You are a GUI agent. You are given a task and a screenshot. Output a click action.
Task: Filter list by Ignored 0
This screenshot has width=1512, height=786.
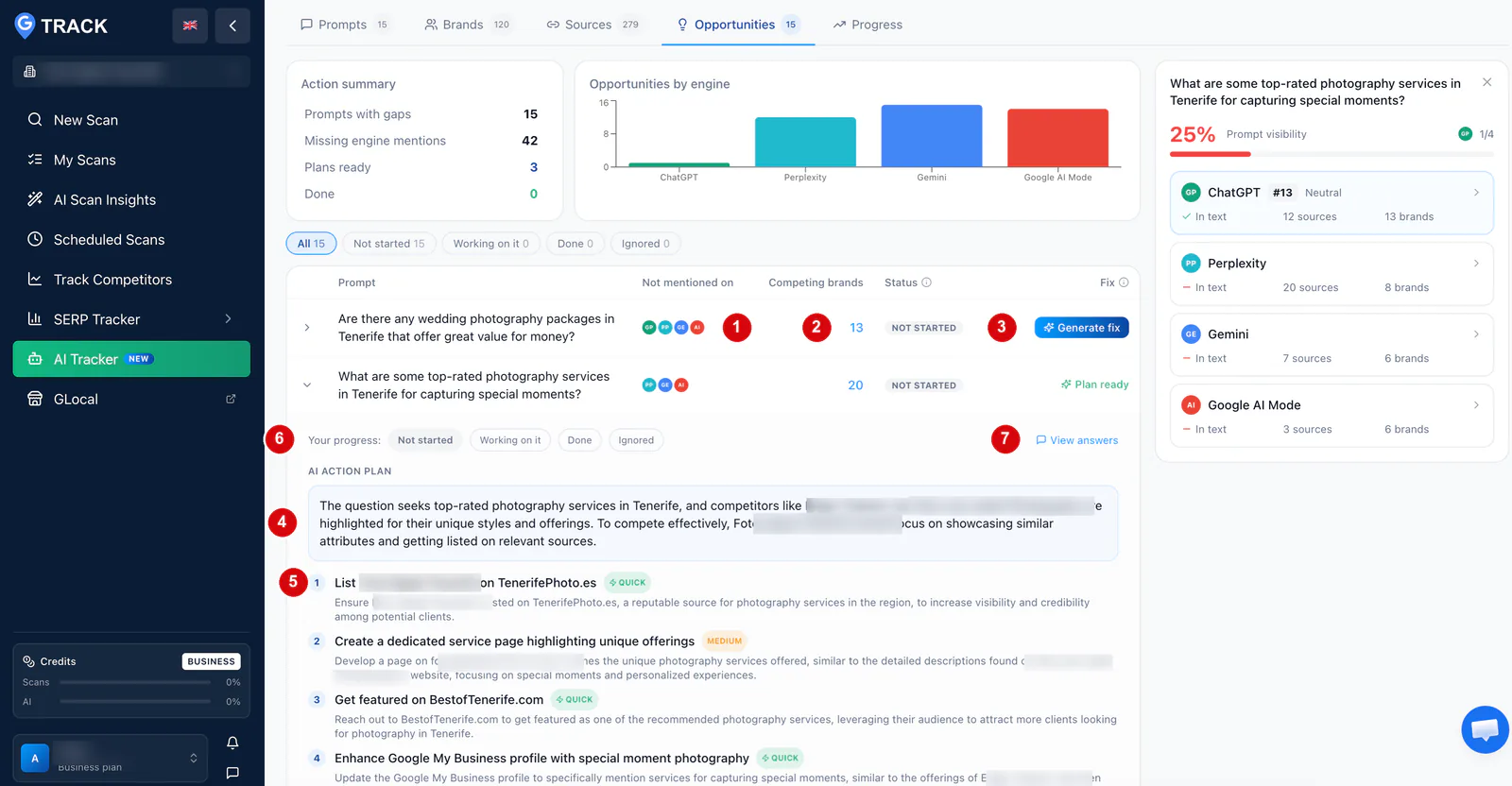[645, 244]
